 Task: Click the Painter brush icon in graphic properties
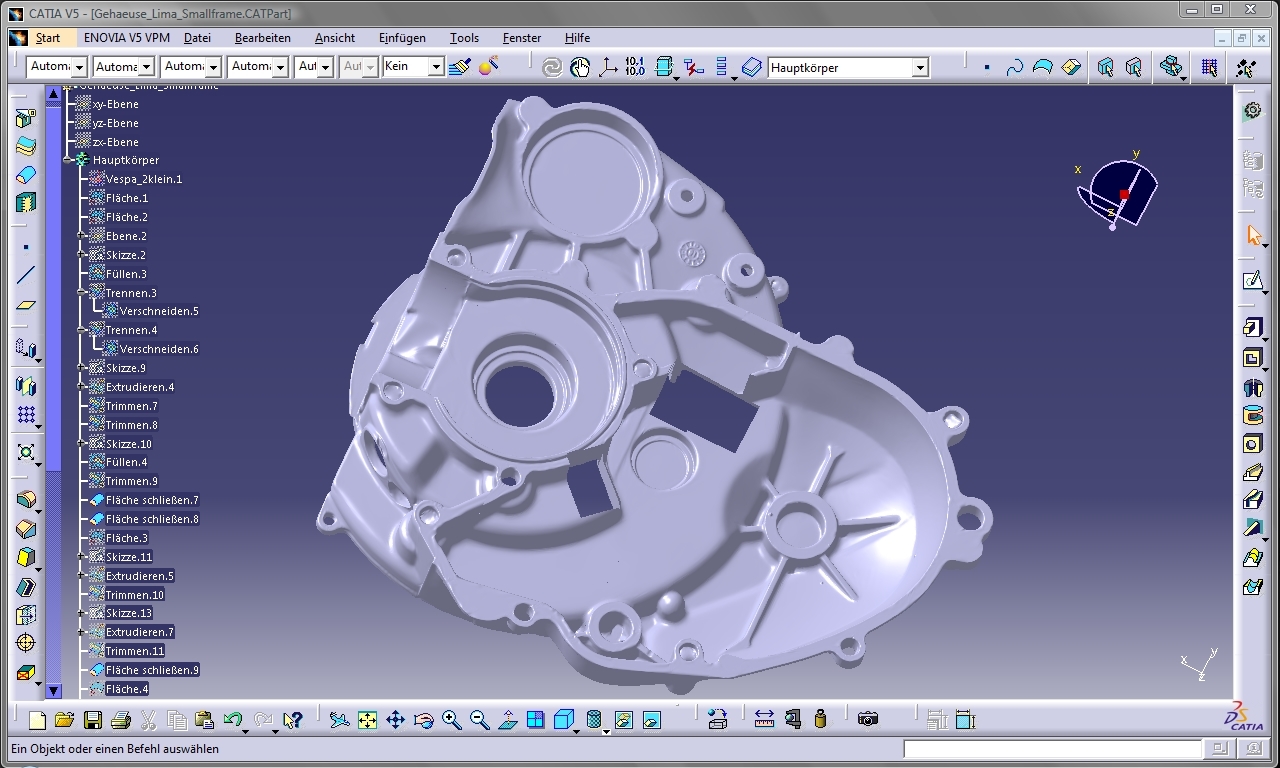tap(459, 67)
